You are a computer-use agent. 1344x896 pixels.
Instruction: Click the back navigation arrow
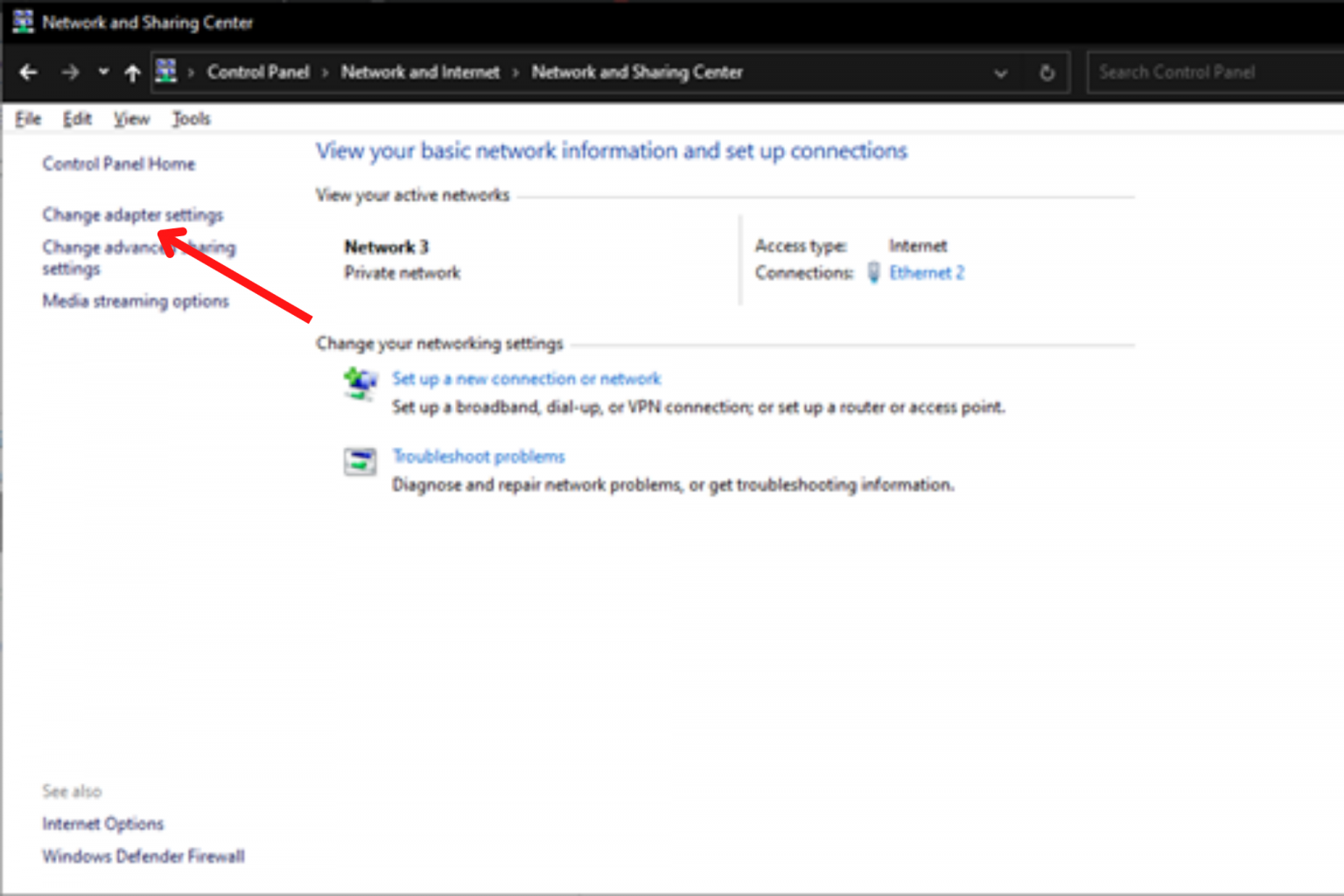click(x=28, y=73)
